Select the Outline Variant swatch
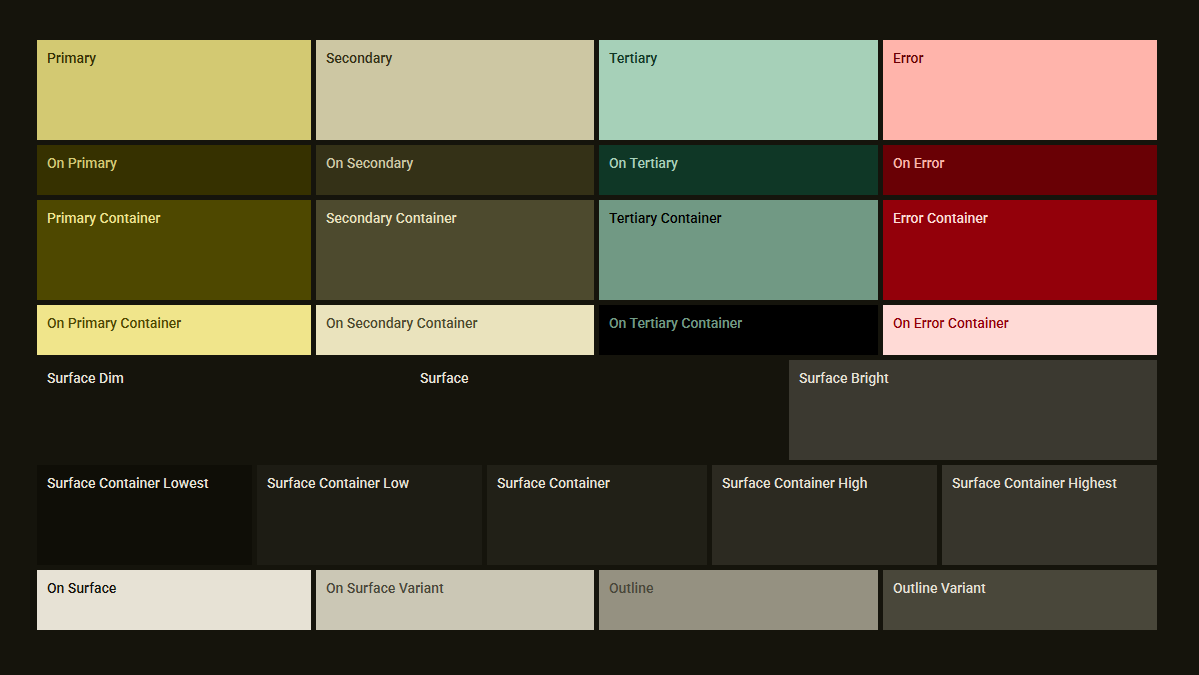The image size is (1199, 675). [1019, 600]
